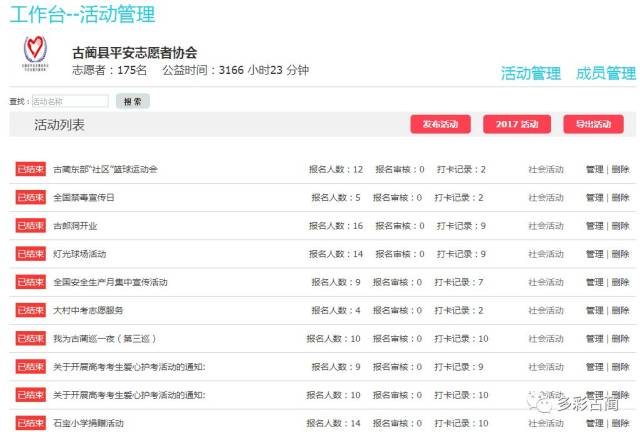This screenshot has height=432, width=640.
Task: Click 社会活动 in 全国禁毒宣传日 row
Action: click(546, 198)
